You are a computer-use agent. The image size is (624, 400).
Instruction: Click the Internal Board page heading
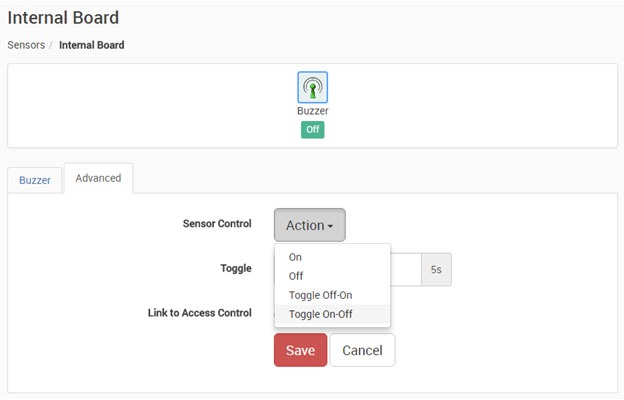63,18
